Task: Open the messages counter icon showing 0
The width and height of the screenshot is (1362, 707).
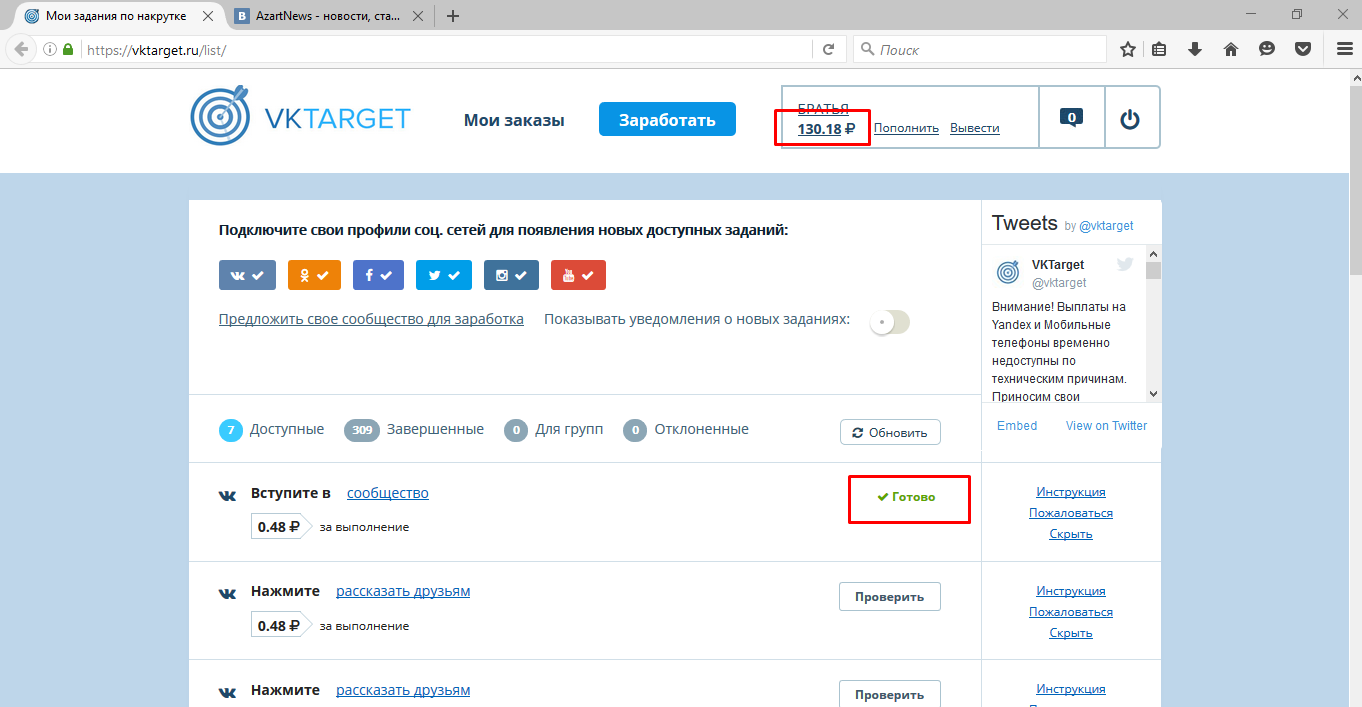Action: click(x=1072, y=117)
